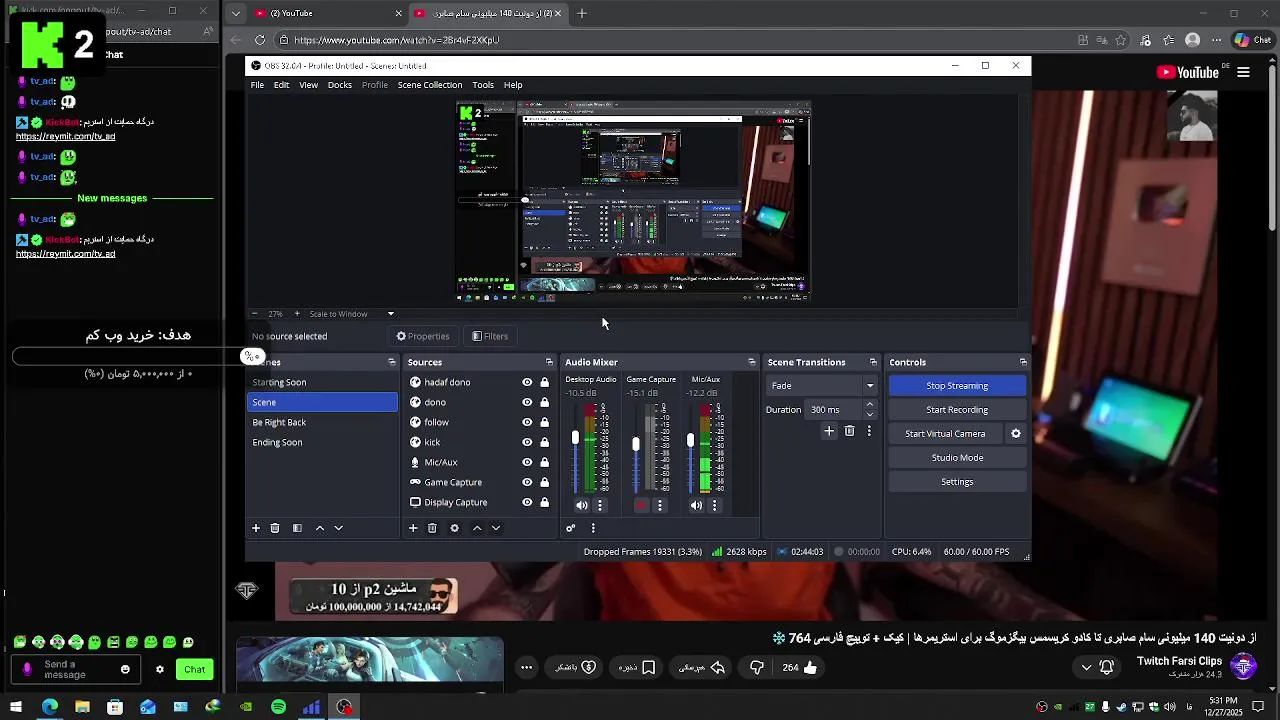
Task: Pop out the Sources dock panel
Action: (x=549, y=362)
